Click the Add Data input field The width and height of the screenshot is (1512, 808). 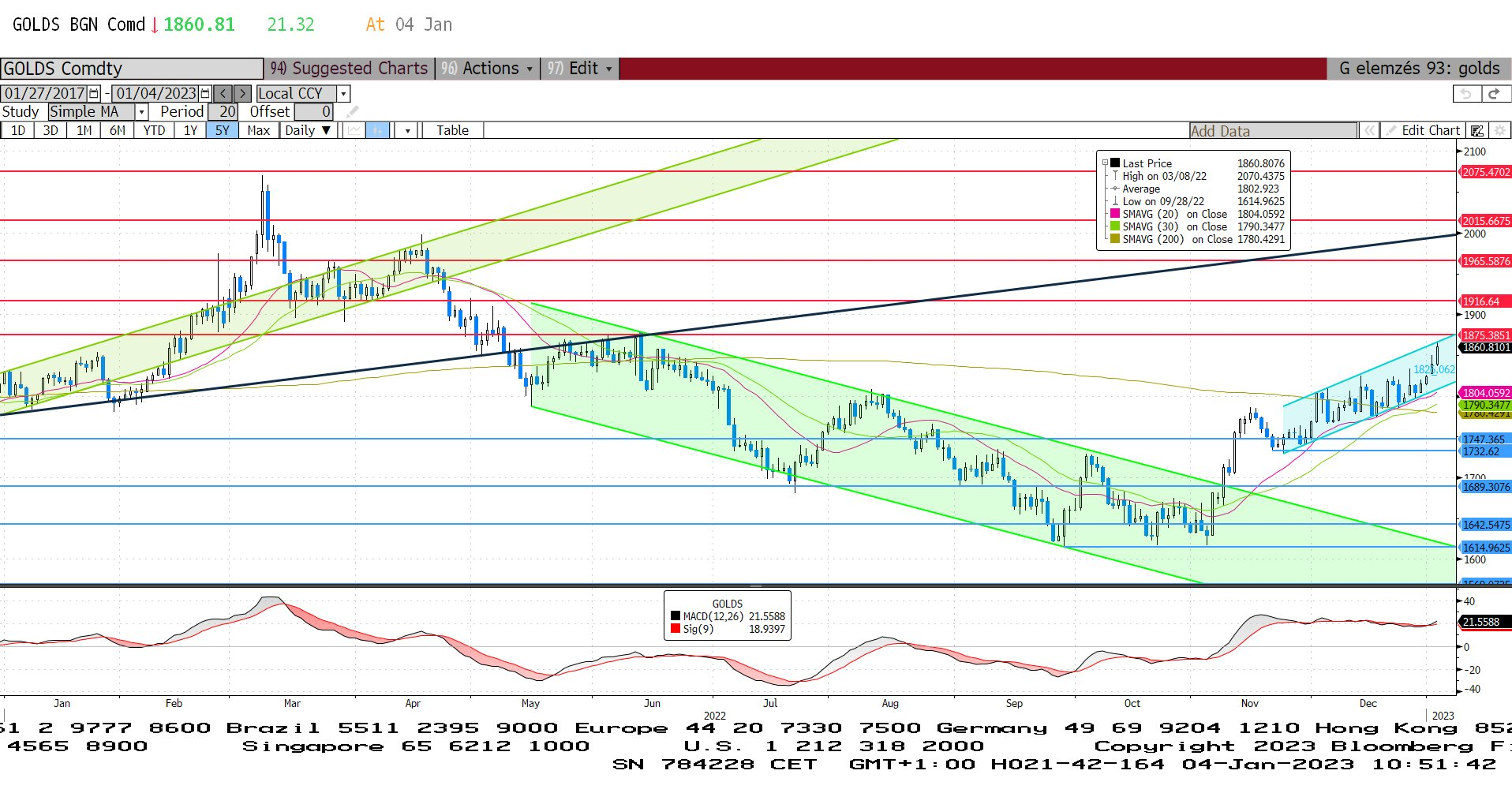[1273, 131]
